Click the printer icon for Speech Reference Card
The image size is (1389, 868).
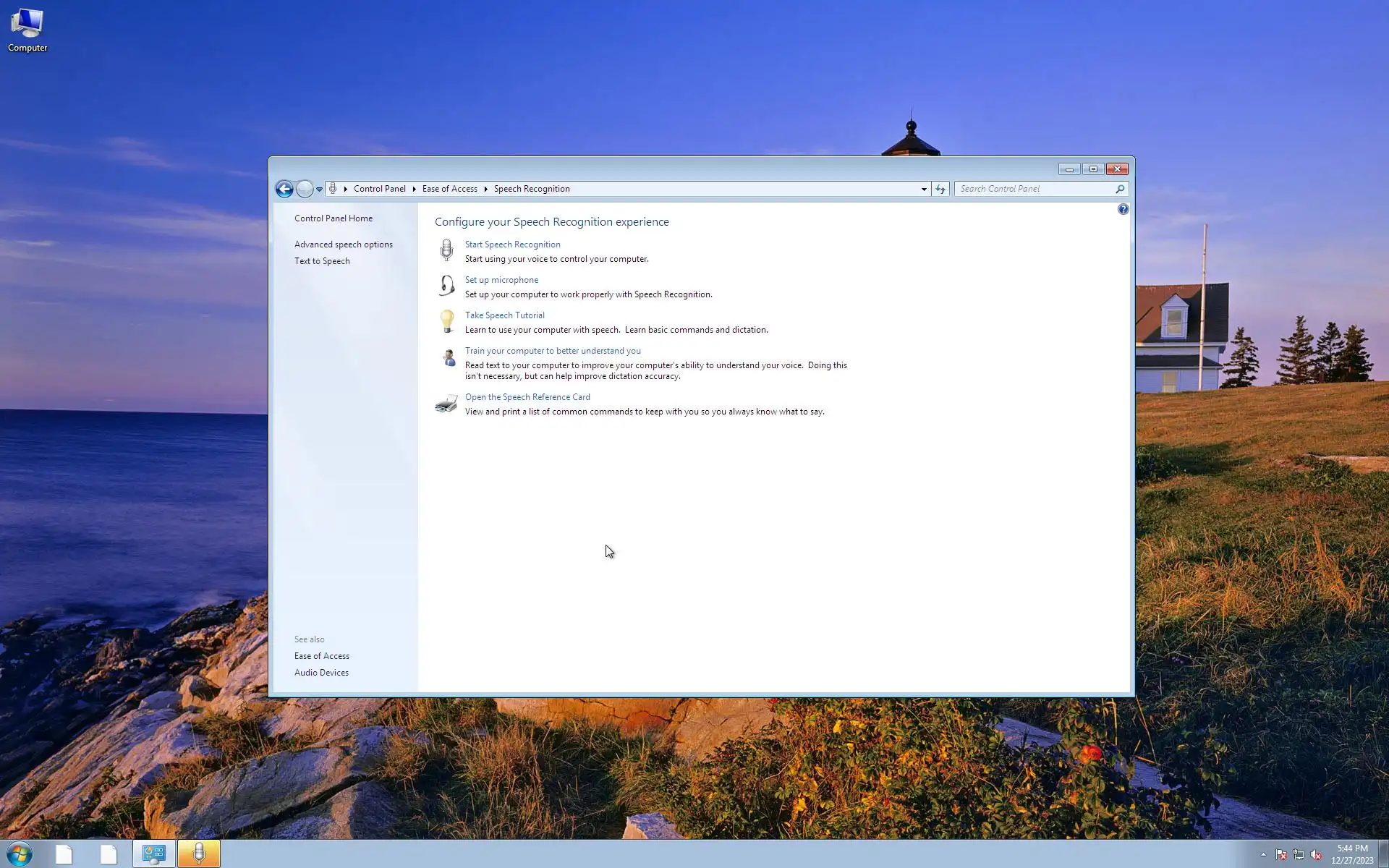pyautogui.click(x=446, y=404)
